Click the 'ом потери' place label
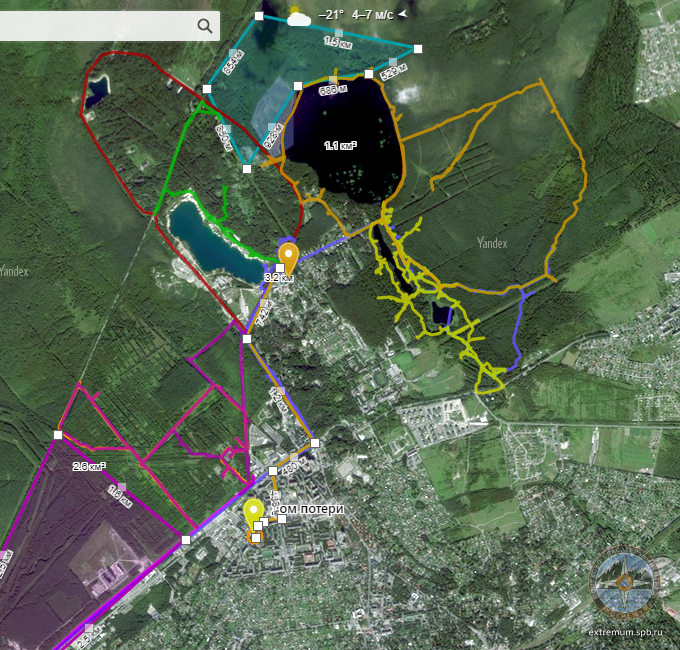This screenshot has height=650, width=680. pyautogui.click(x=310, y=509)
